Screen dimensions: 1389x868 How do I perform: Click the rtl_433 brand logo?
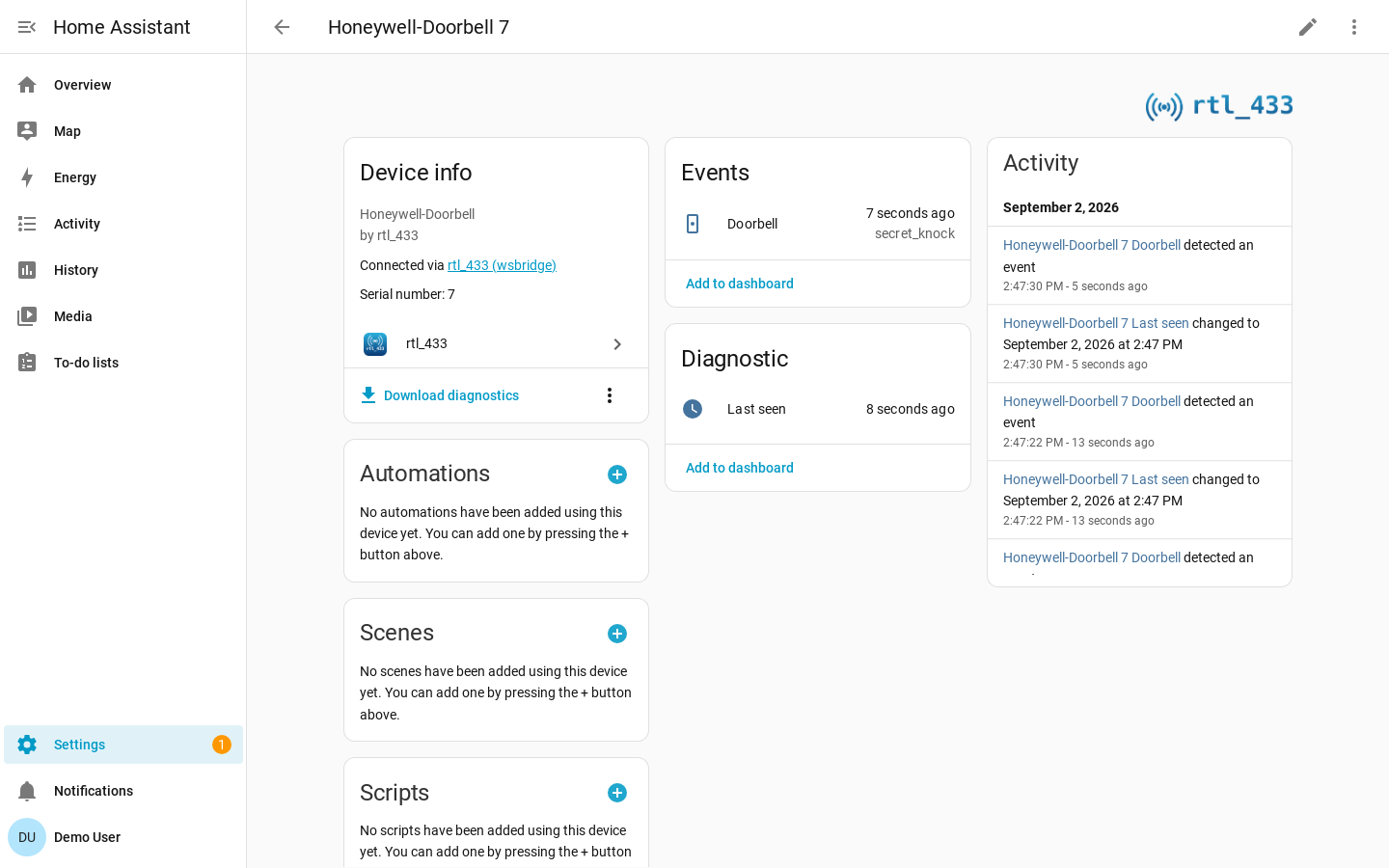pos(1219,105)
